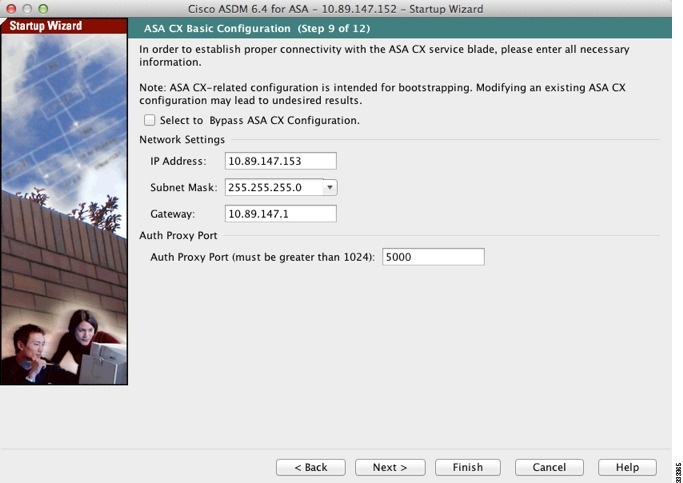
Task: Edit the Auth Proxy Port value field
Action: pos(433,257)
